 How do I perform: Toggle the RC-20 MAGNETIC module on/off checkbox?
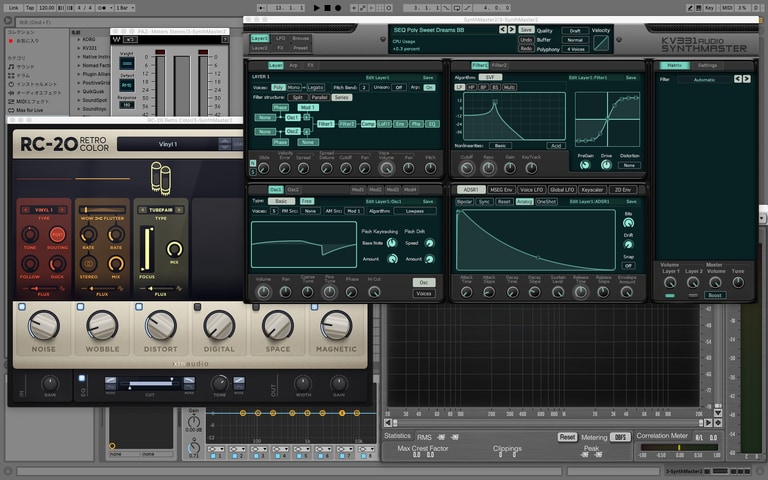click(314, 307)
